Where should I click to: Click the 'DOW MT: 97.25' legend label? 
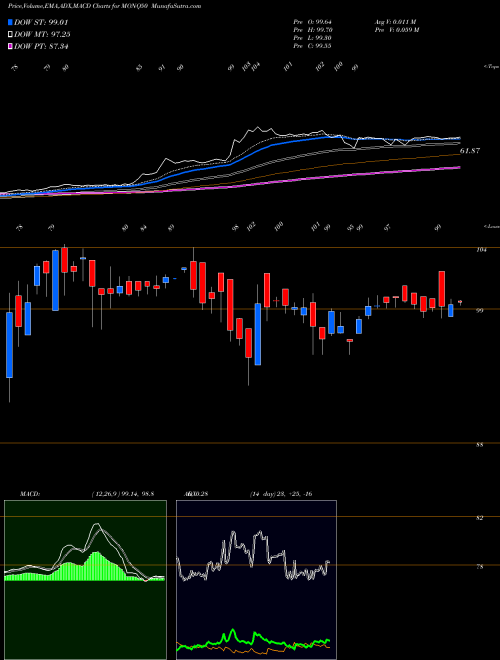tap(42, 35)
